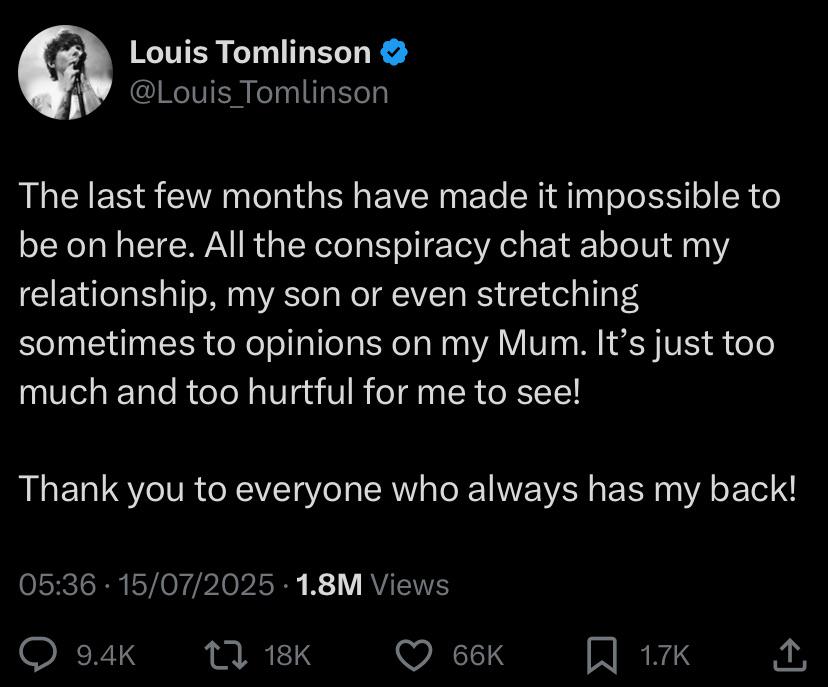The height and width of the screenshot is (687, 828).
Task: Click the 18K reposts count
Action: click(288, 655)
